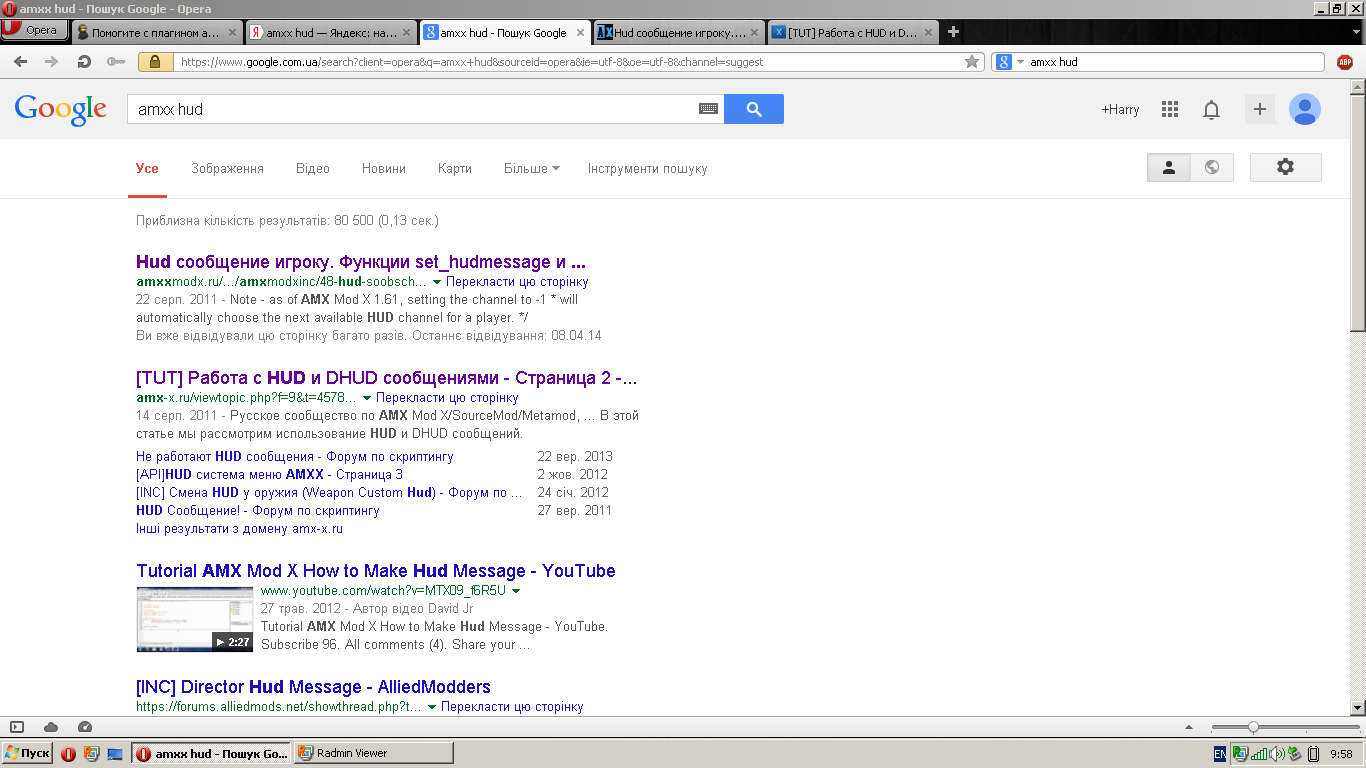
Task: Click the blue search magnifier button
Action: pos(754,109)
